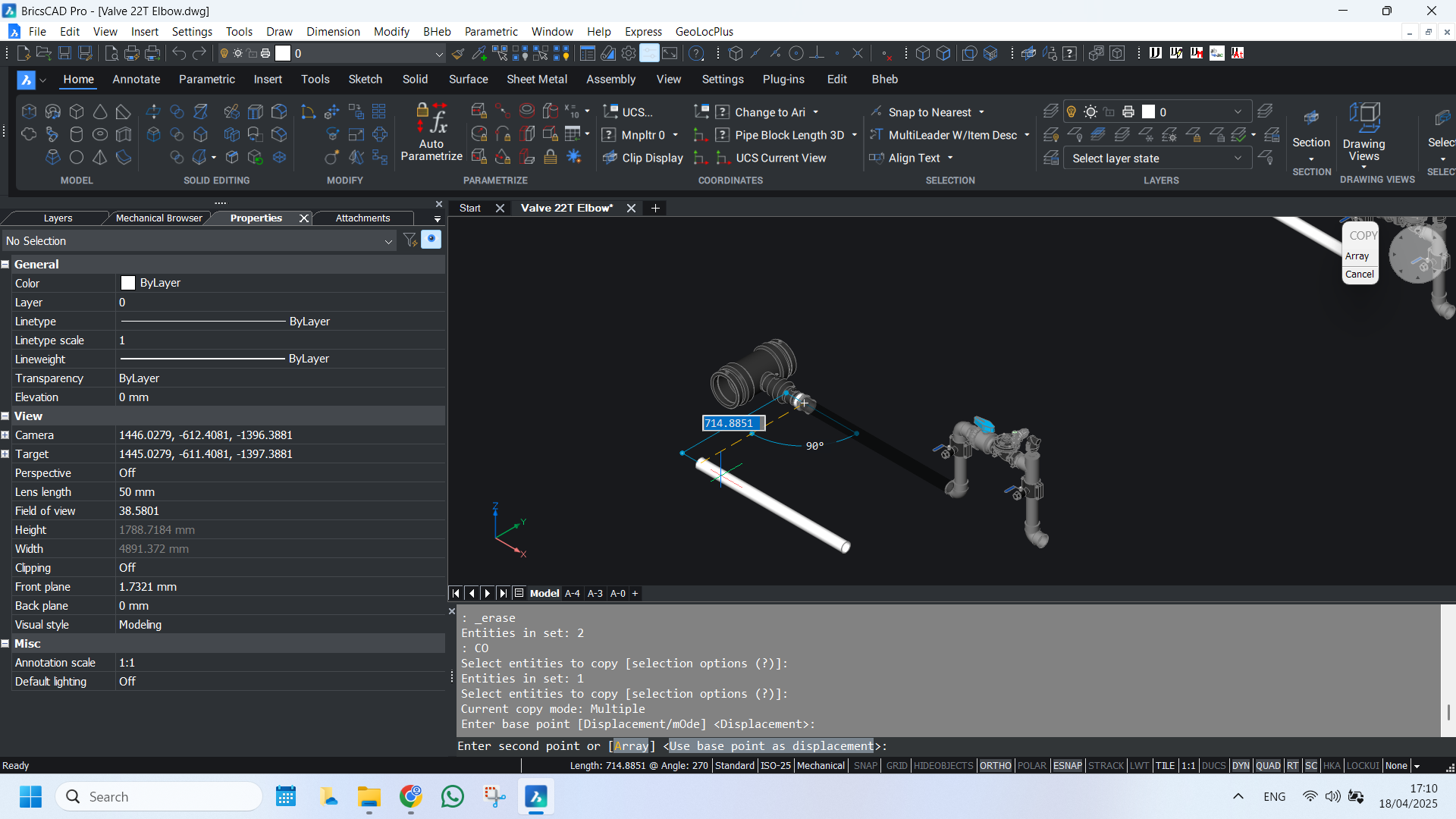Viewport: 1456px width, 819px height.
Task: Switch to the Sheet Metal ribbon tab
Action: point(537,80)
